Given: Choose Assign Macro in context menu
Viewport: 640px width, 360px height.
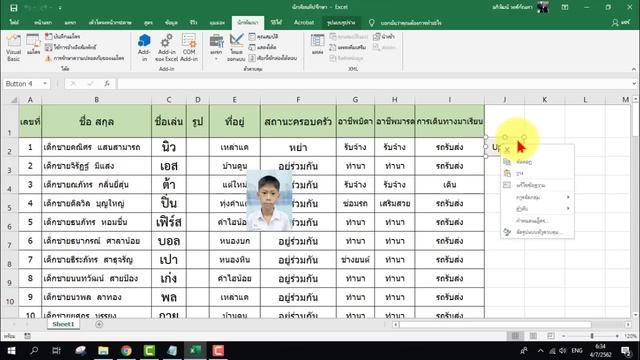Looking at the screenshot, I should click(537, 220).
